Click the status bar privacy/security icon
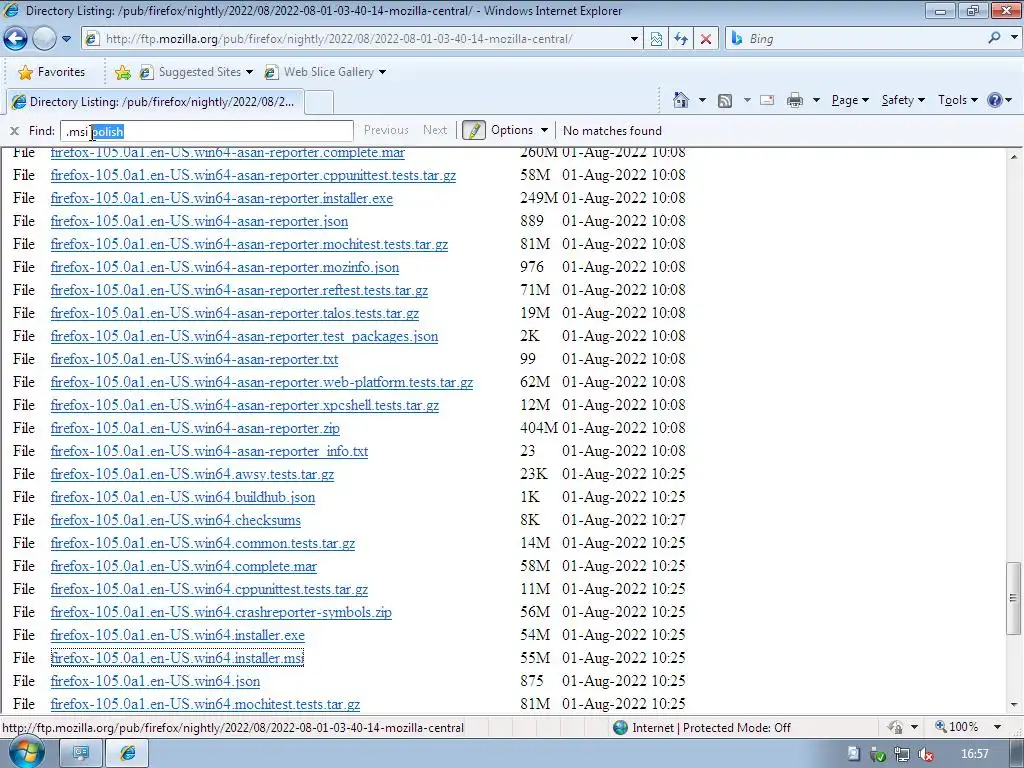Image resolution: width=1024 pixels, height=768 pixels. point(895,727)
